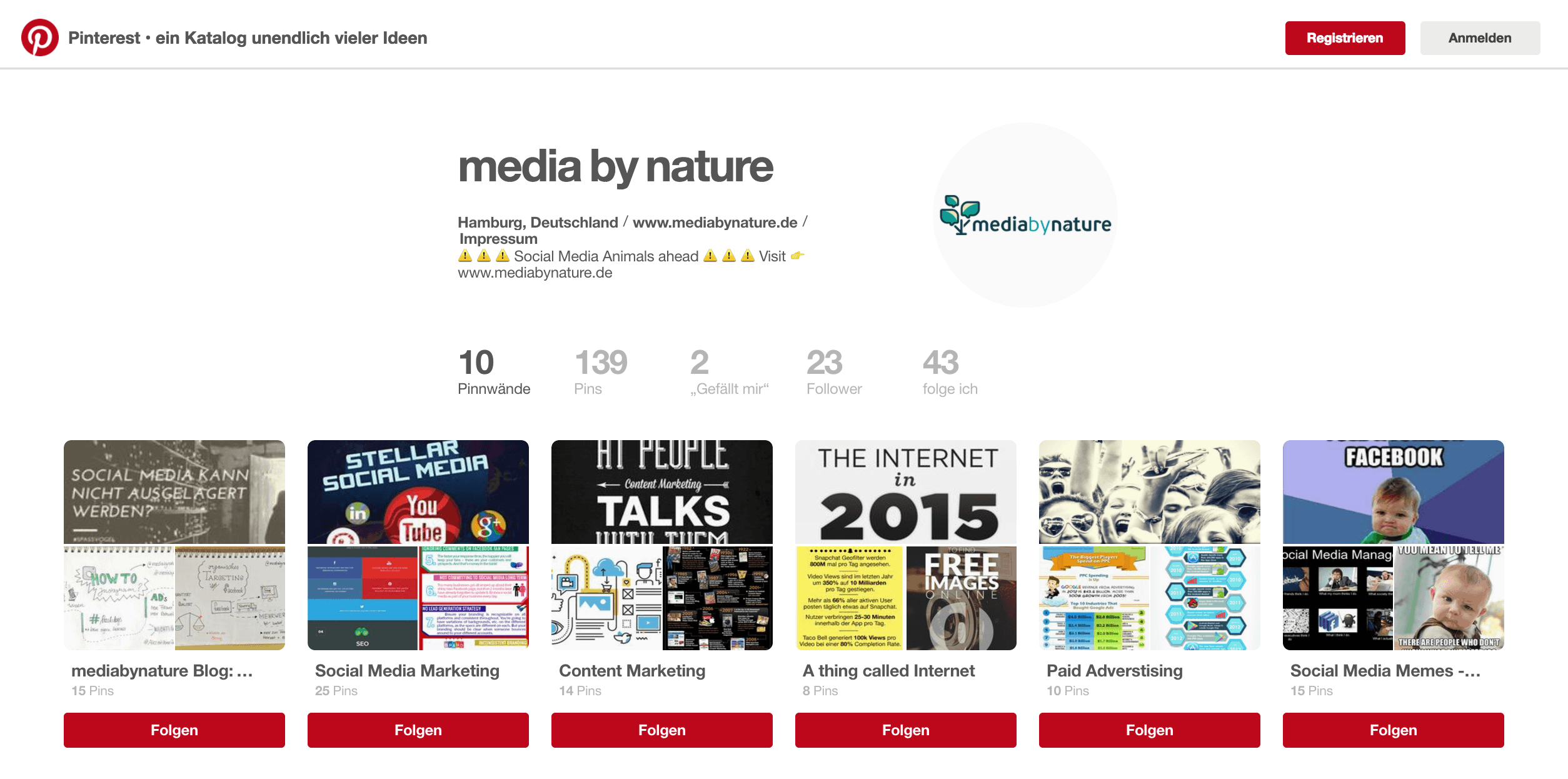Open the A thing called Internet title
The image size is (1568, 779).
tap(888, 671)
